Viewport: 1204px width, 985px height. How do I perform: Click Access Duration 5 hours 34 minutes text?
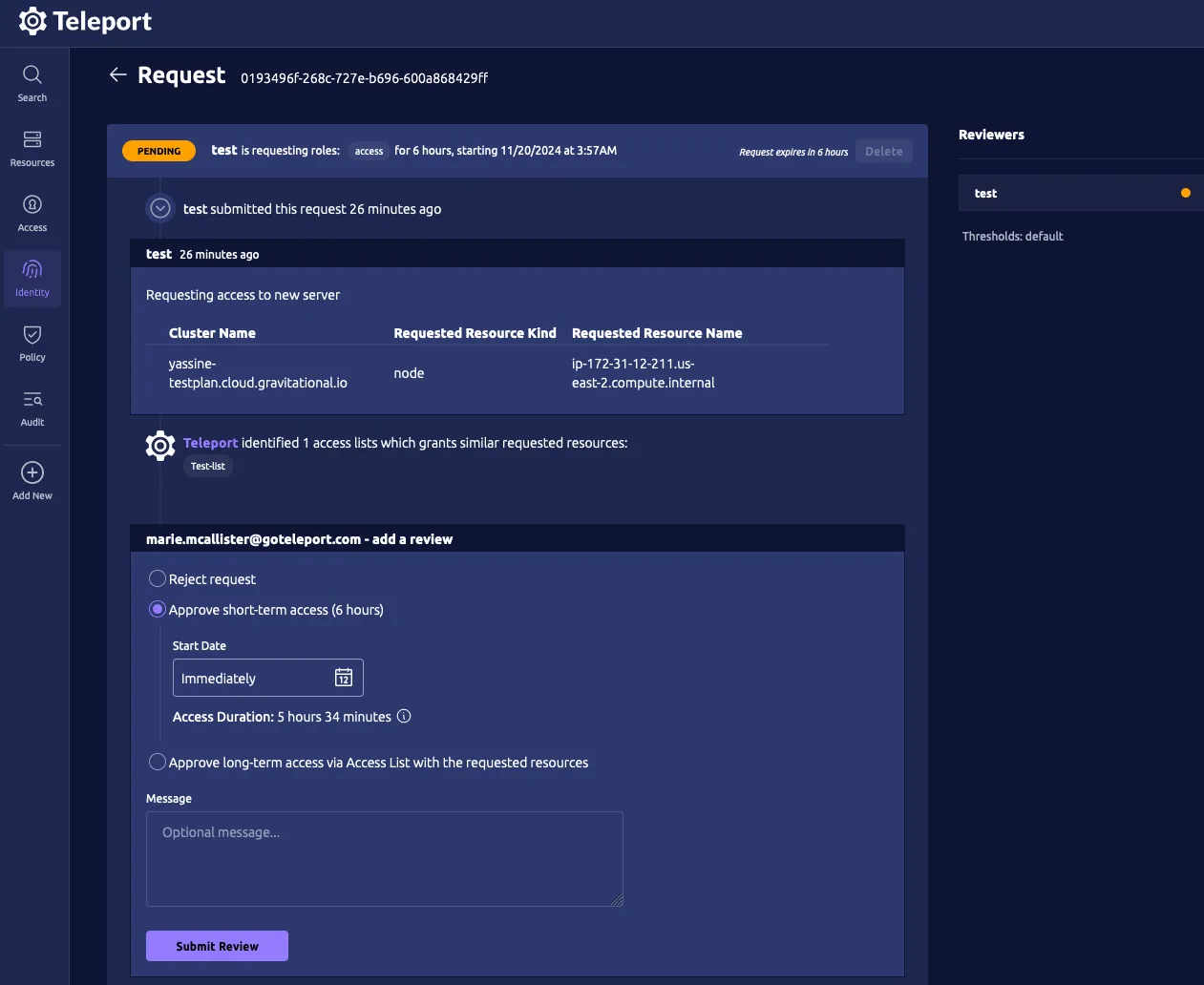pos(282,717)
